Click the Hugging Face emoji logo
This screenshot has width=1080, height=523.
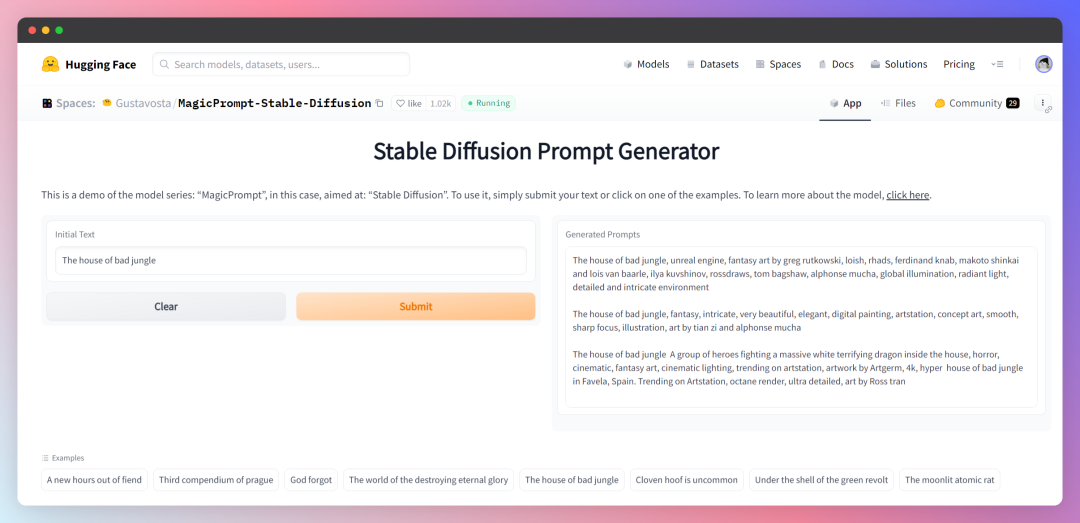(50, 64)
